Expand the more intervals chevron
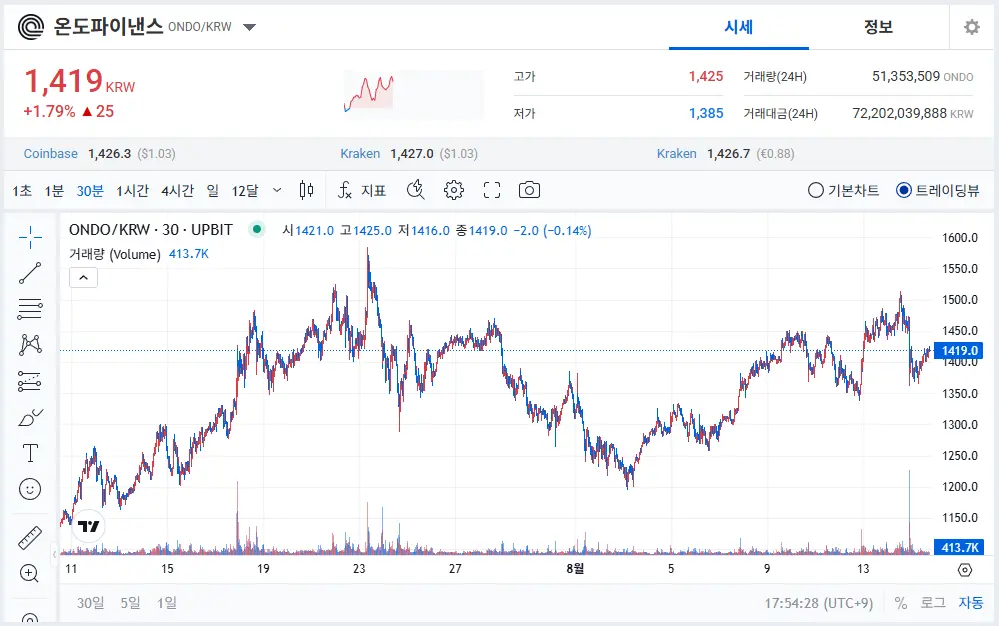The height and width of the screenshot is (626, 999). (277, 190)
